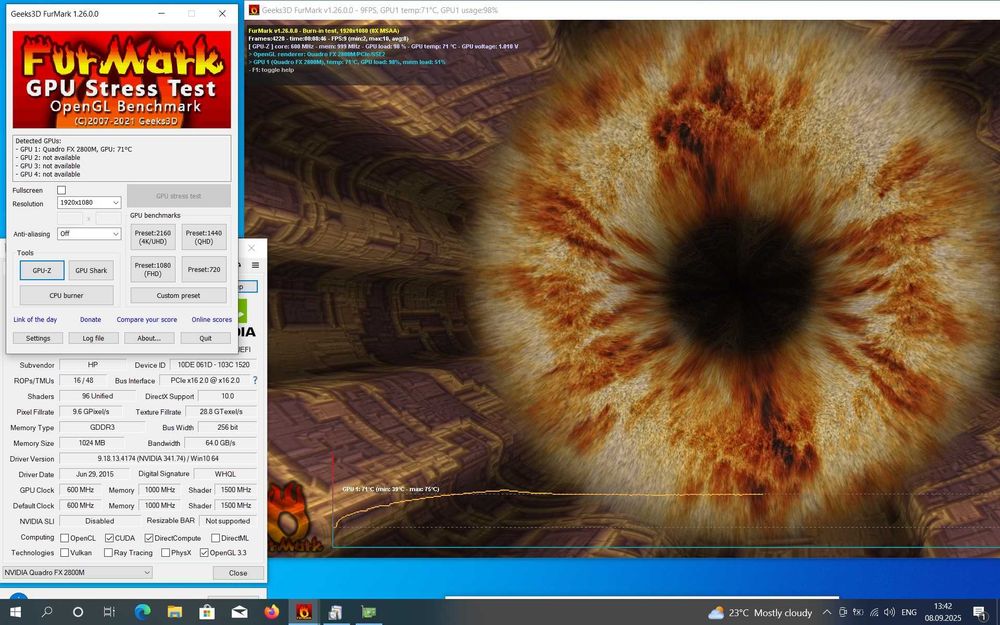Click the Memory Type GDDR3 field
Viewport: 1000px width, 625px height.
(102, 427)
